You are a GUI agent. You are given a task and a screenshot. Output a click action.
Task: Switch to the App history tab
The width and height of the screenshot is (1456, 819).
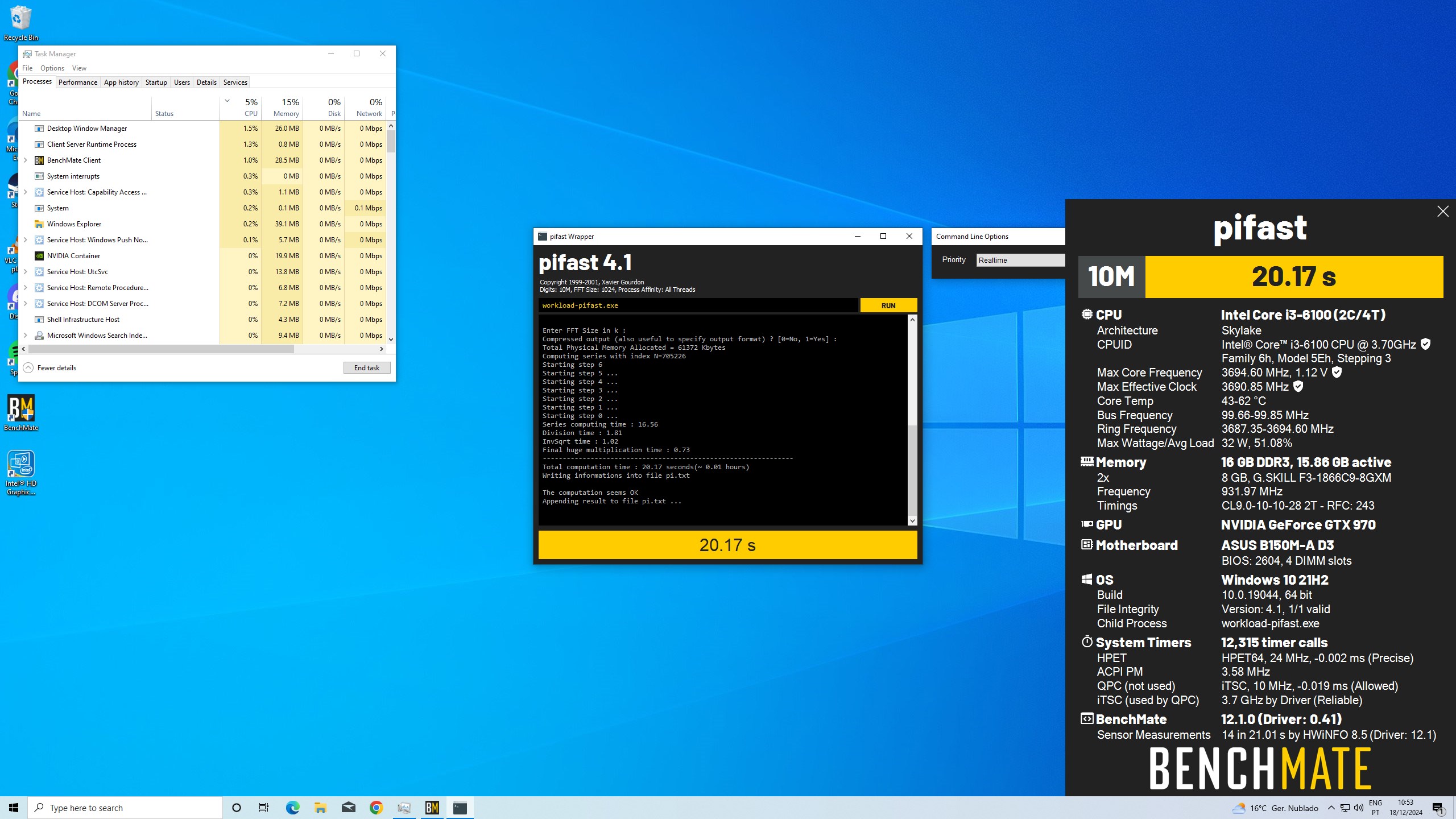121,82
